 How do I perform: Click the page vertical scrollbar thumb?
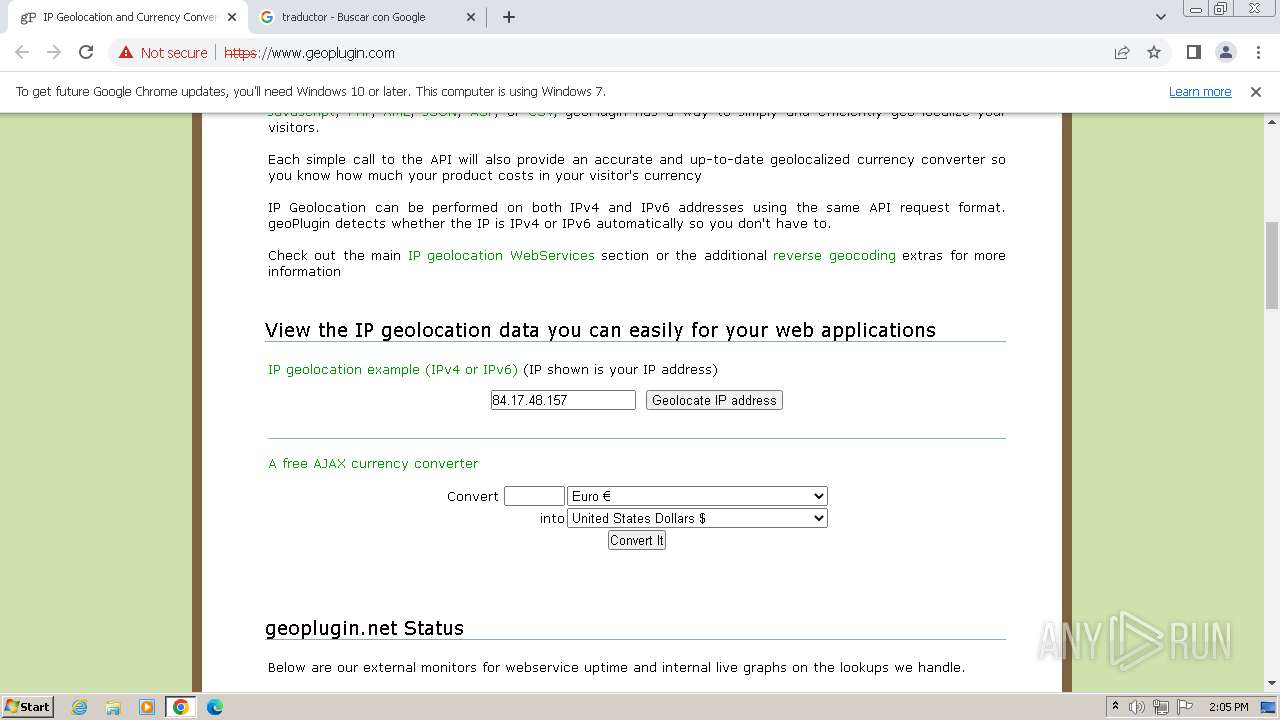(x=1272, y=265)
